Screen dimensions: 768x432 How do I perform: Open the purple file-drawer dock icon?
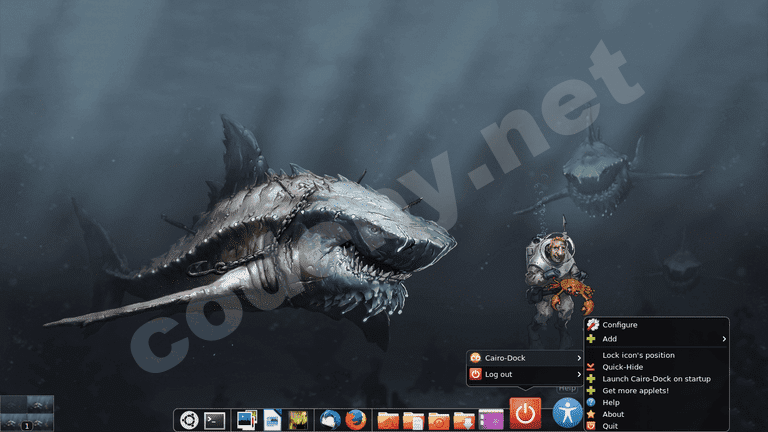pos(491,420)
